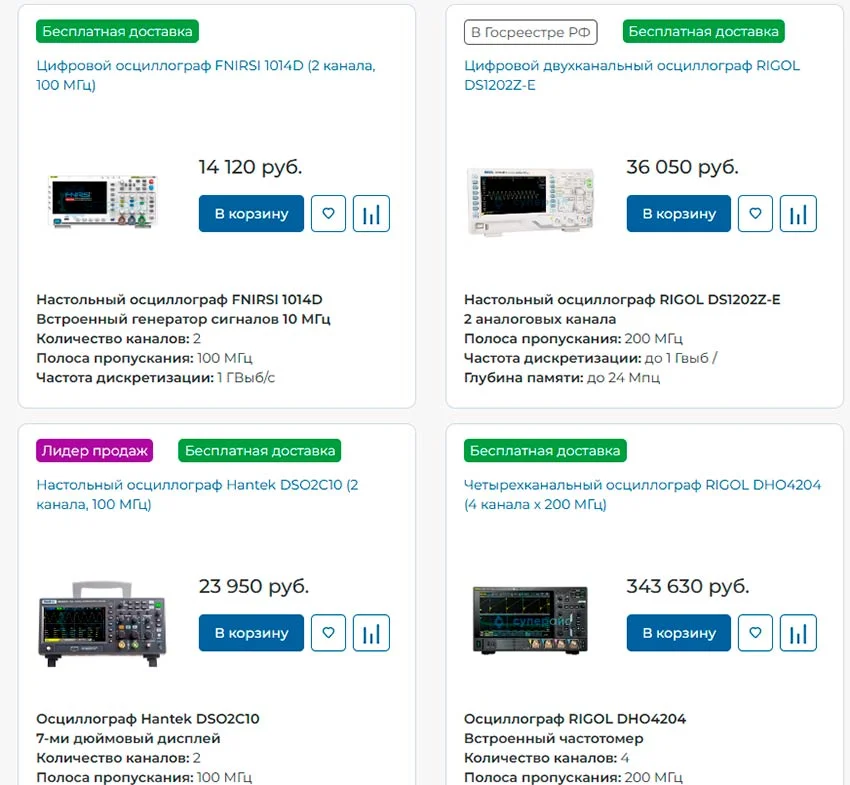The height and width of the screenshot is (785, 850).
Task: Add RIGOL DS1202Z-E to comparison chart icon
Action: point(798,214)
